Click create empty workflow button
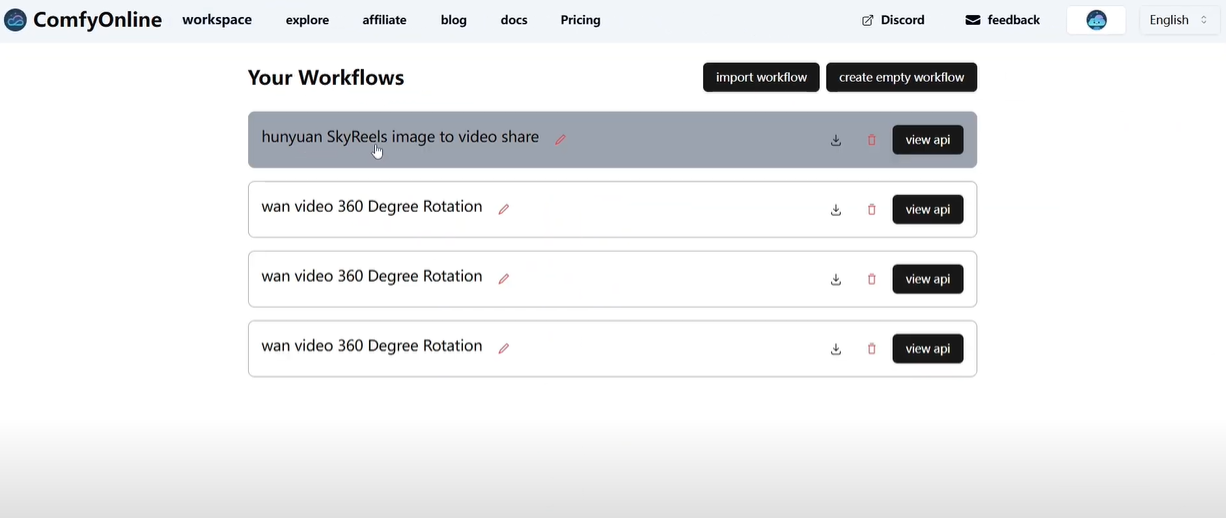Image resolution: width=1226 pixels, height=518 pixels. (x=901, y=77)
